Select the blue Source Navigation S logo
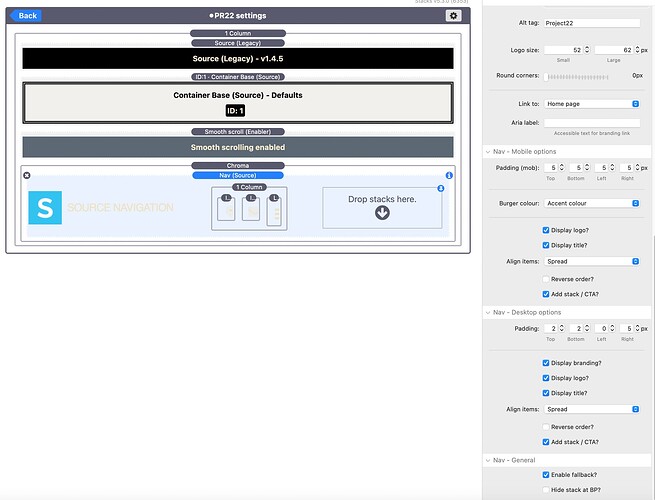The image size is (655, 500). tap(45, 207)
